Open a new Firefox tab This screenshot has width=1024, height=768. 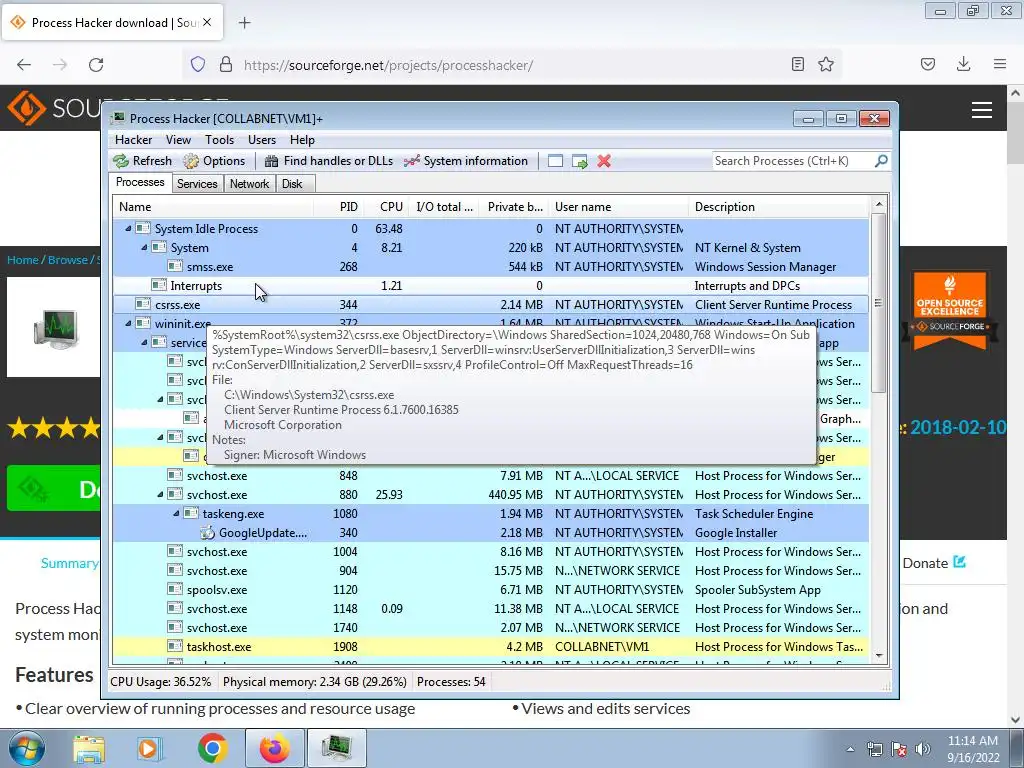[244, 23]
